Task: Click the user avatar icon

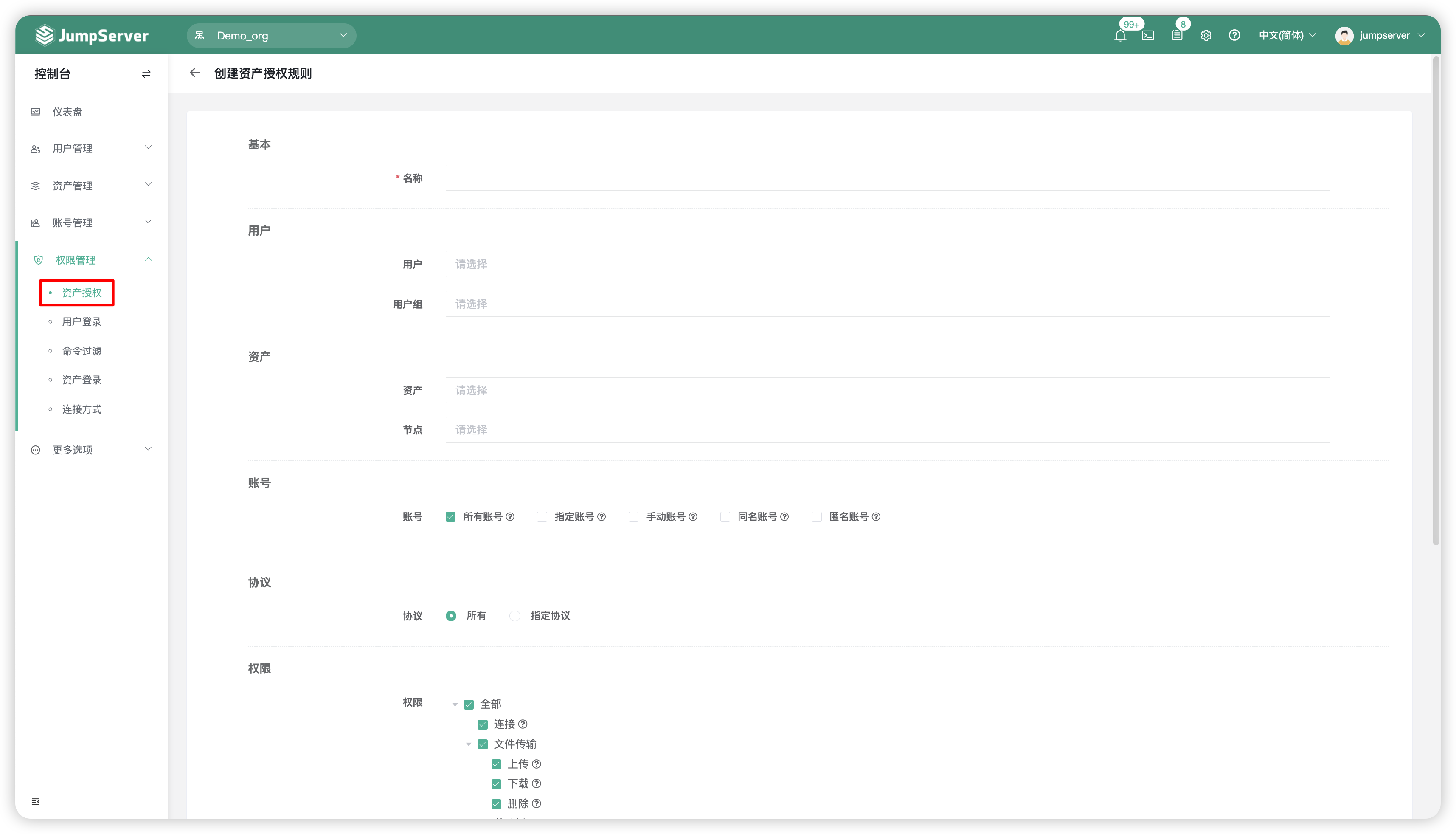Action: [1344, 36]
